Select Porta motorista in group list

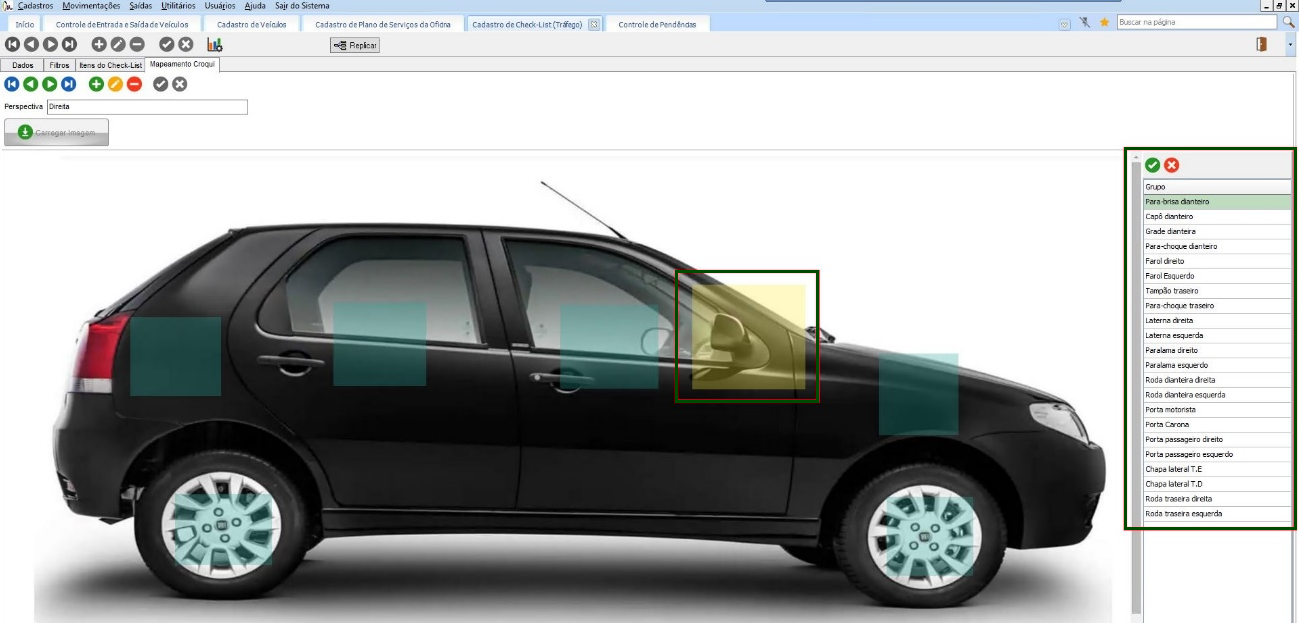tap(1217, 409)
